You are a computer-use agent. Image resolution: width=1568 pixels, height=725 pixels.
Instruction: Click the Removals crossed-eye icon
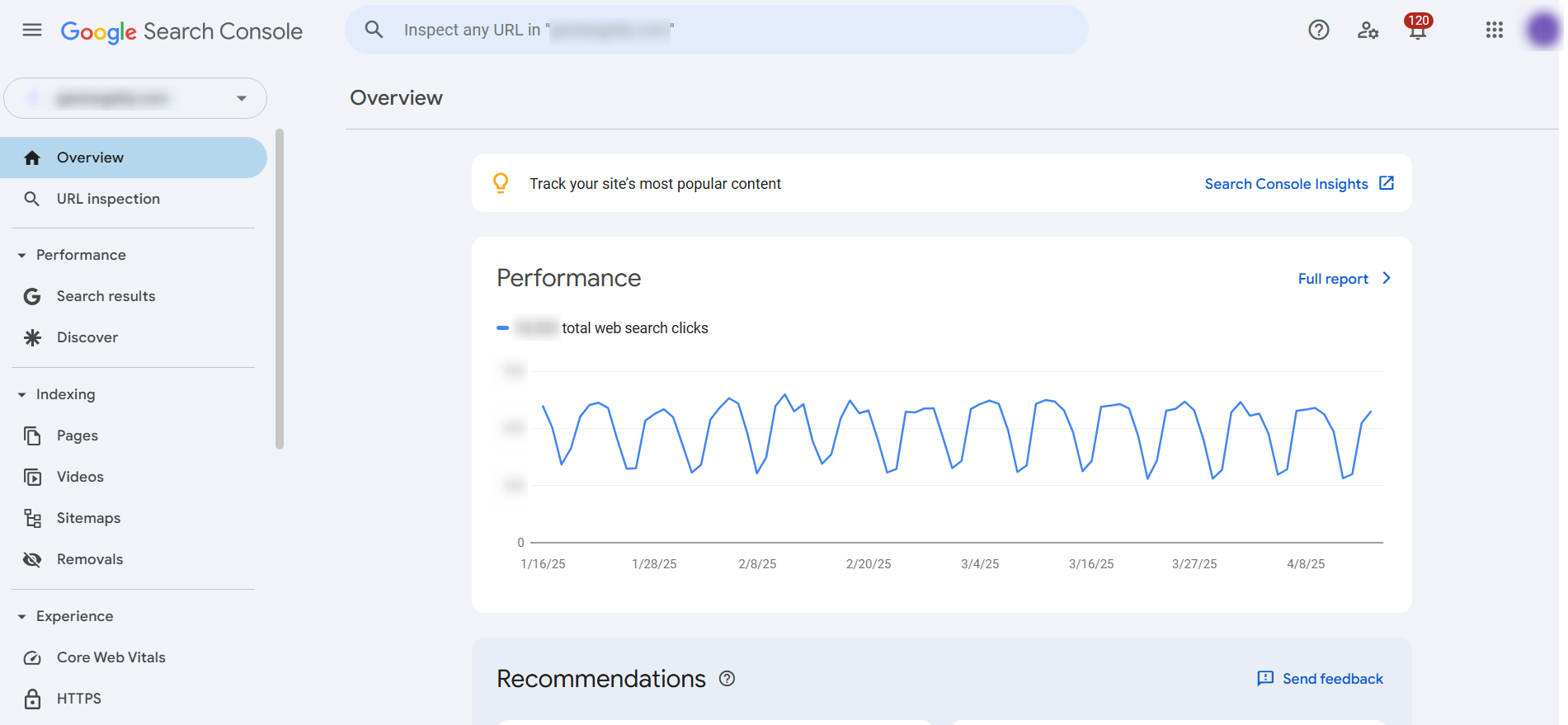point(32,559)
